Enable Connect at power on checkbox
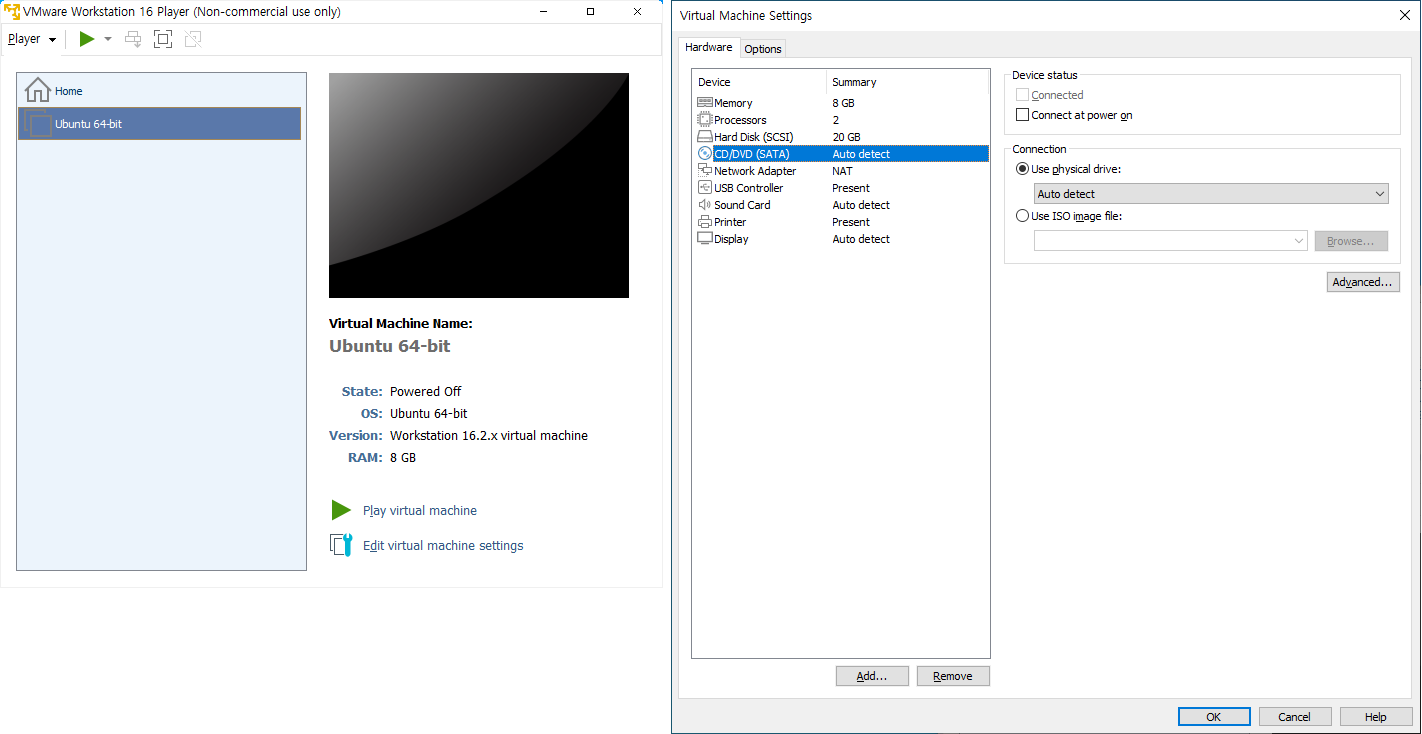 [x=1022, y=115]
